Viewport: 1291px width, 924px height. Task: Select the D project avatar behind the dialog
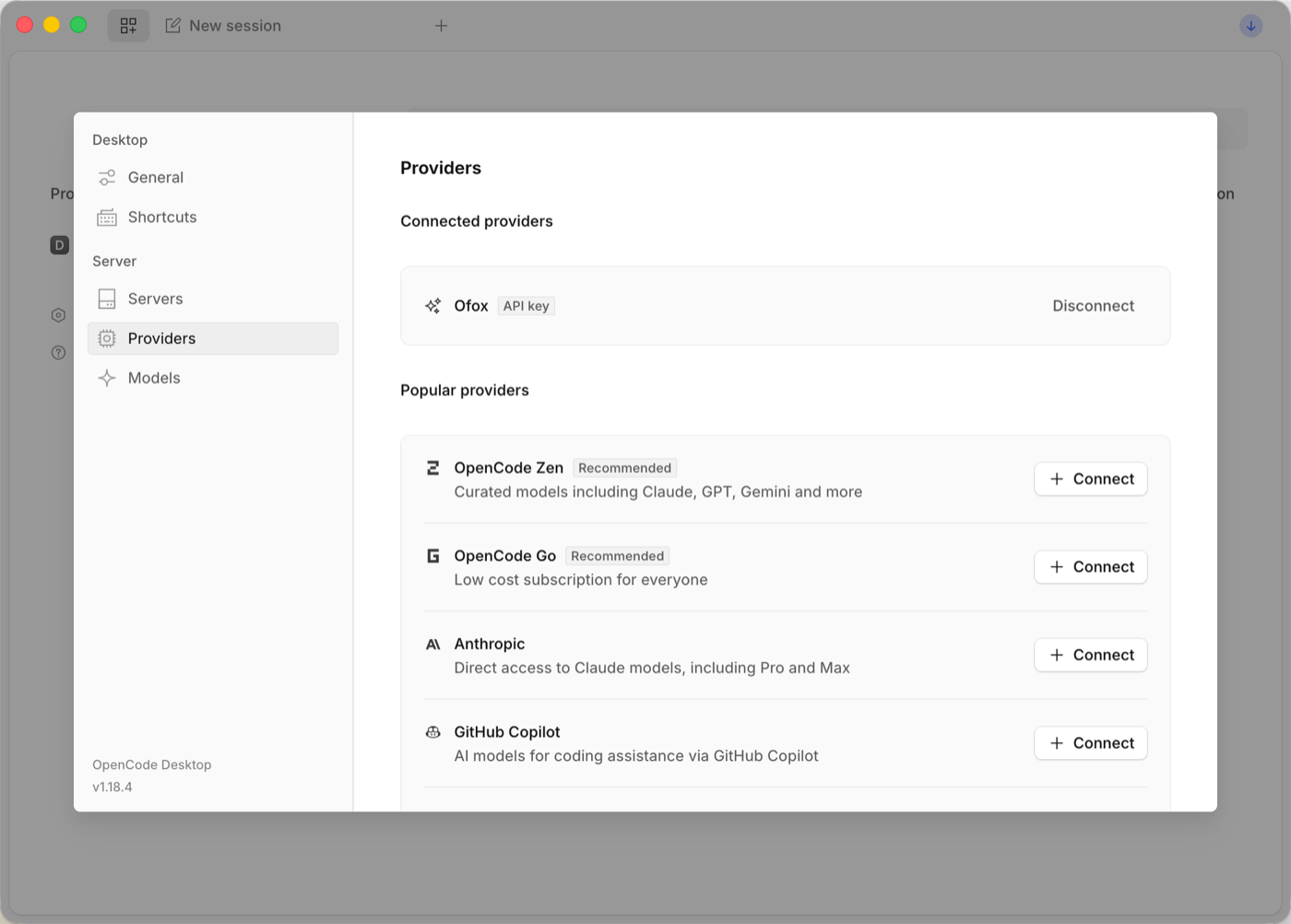point(60,245)
